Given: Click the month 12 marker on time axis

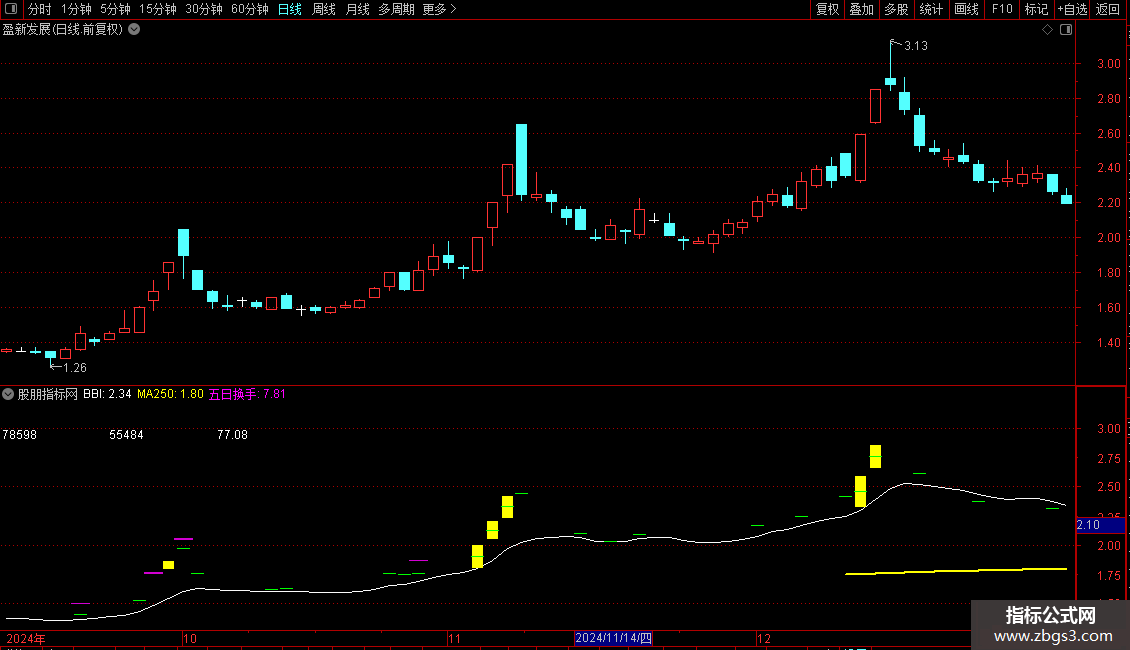Looking at the screenshot, I should [x=764, y=638].
